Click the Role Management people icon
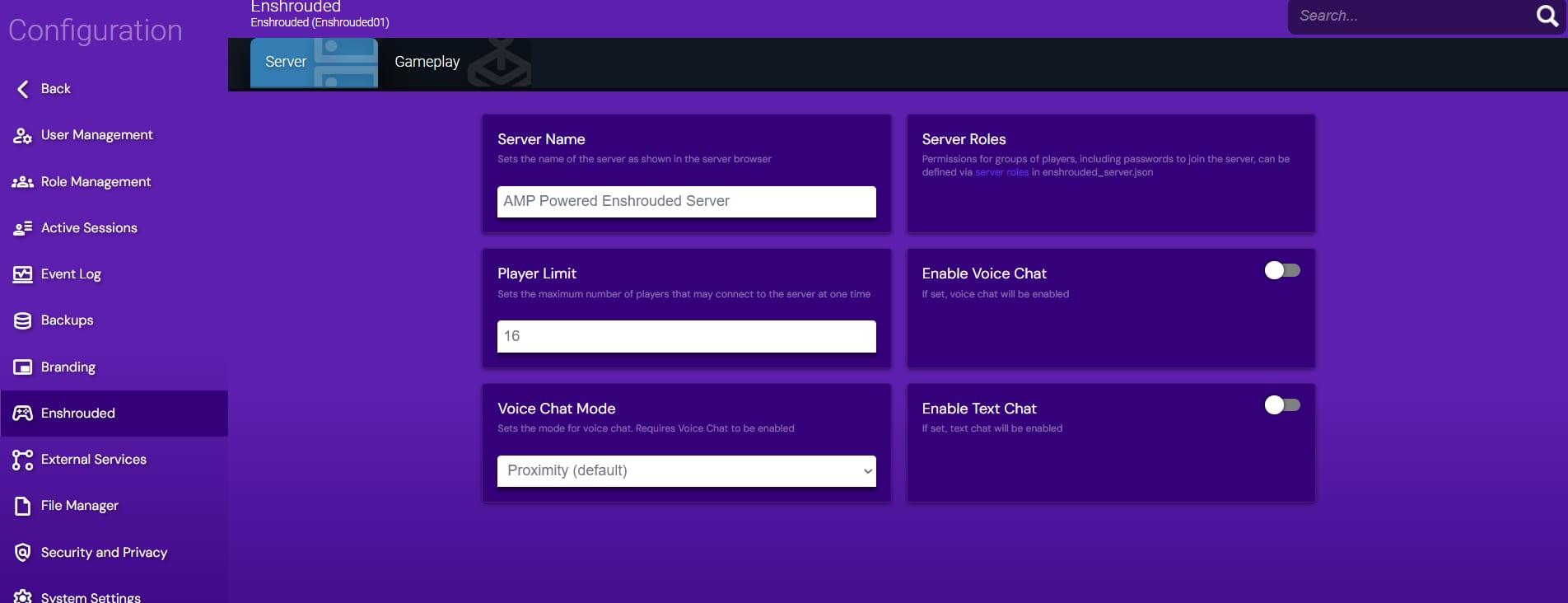The image size is (1568, 603). [x=22, y=182]
